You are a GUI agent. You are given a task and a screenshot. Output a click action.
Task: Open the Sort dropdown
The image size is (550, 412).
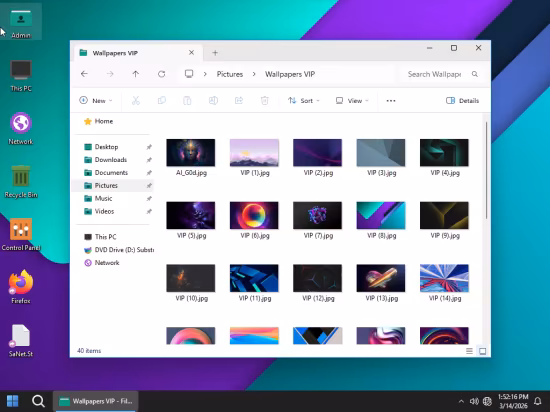coord(303,101)
